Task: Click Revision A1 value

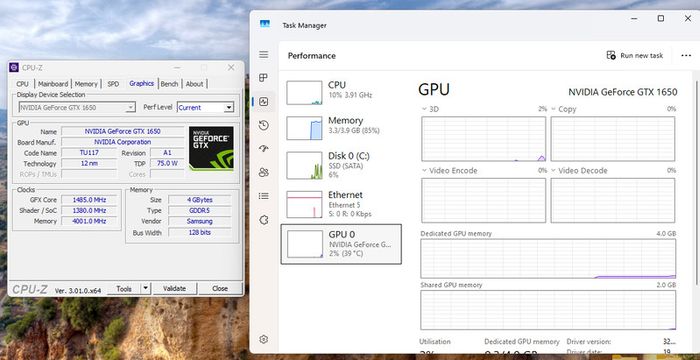Action: tap(167, 153)
